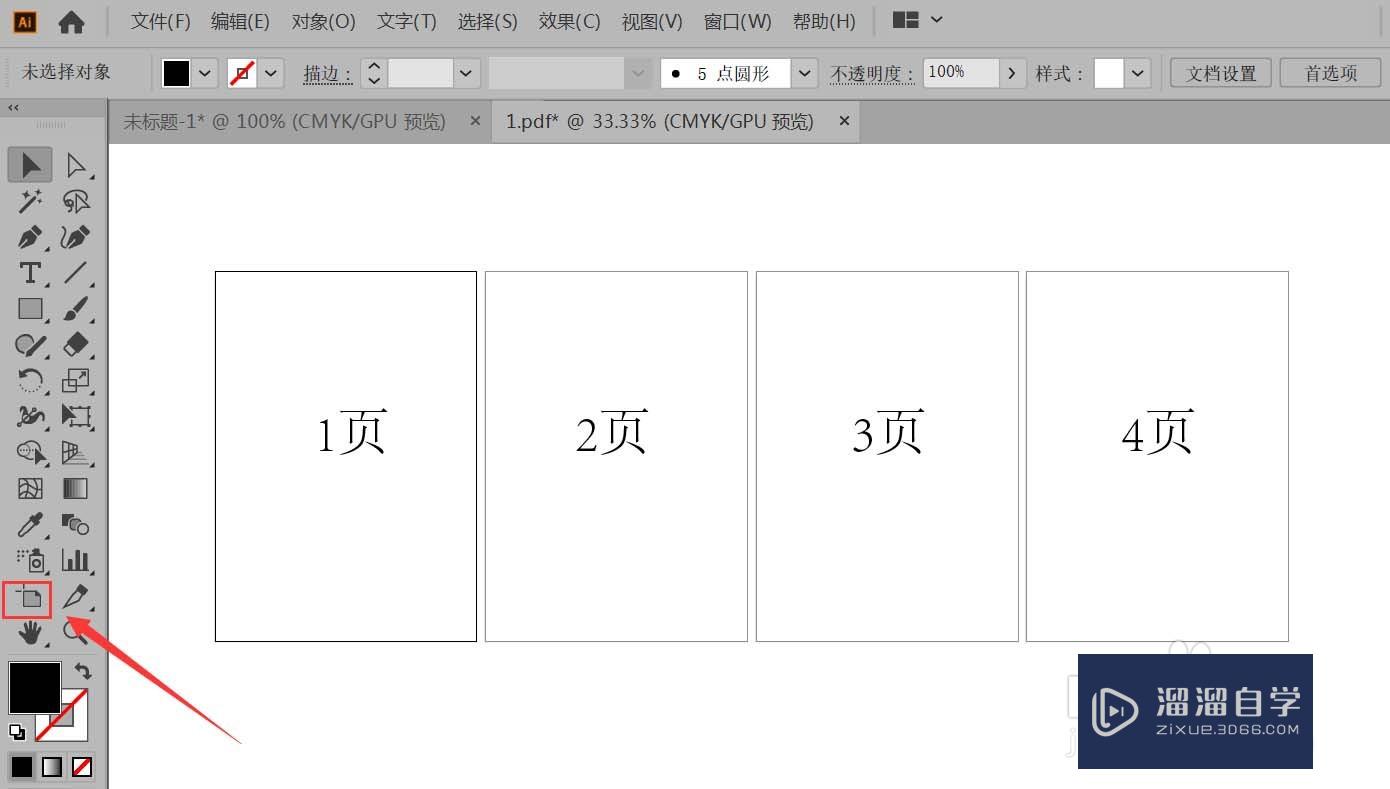
Task: Open the brush definition dropdown (5 点圆形)
Action: [805, 73]
